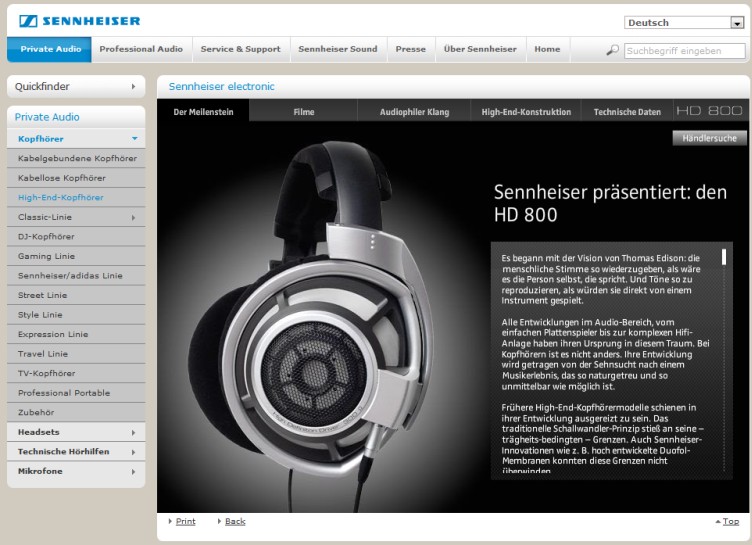
Task: Expand the Headsets section arrow
Action: tap(133, 433)
